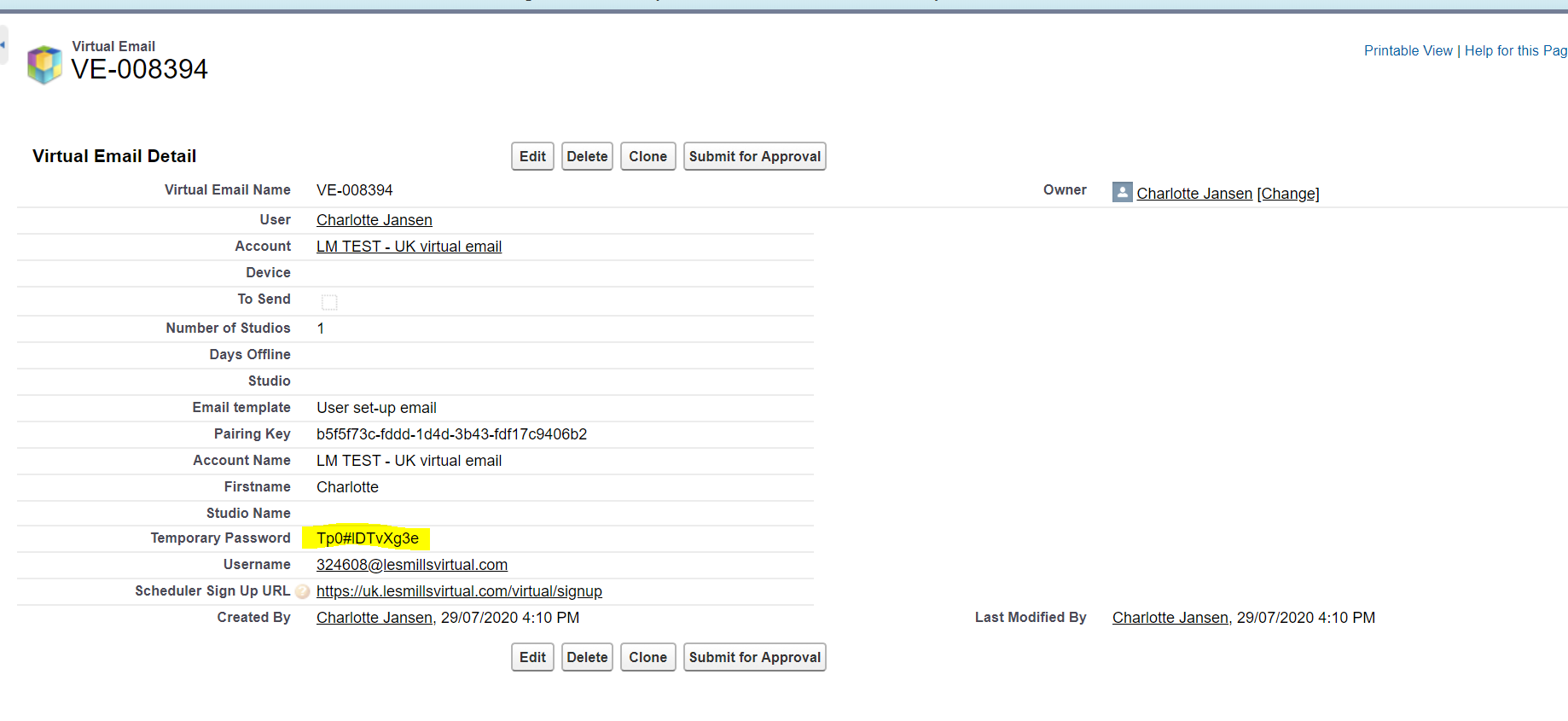Open the 324608@lesmillsvirtual.com username link
Image resolution: width=1568 pixels, height=721 pixels.
point(412,565)
